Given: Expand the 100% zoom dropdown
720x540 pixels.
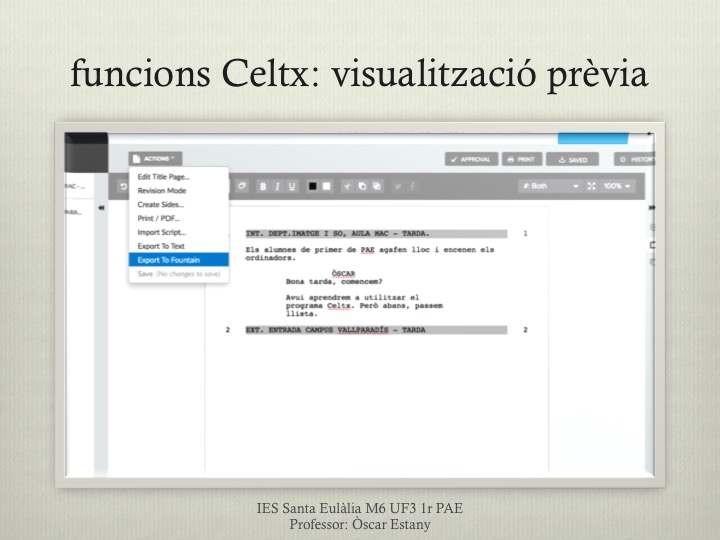Looking at the screenshot, I should point(617,186).
